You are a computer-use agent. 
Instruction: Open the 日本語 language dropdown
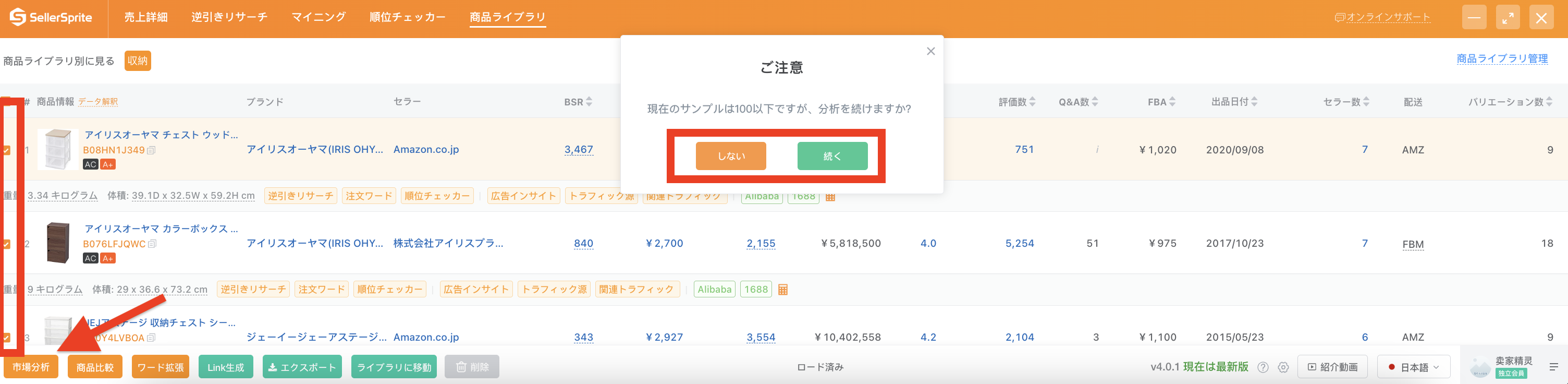1413,367
